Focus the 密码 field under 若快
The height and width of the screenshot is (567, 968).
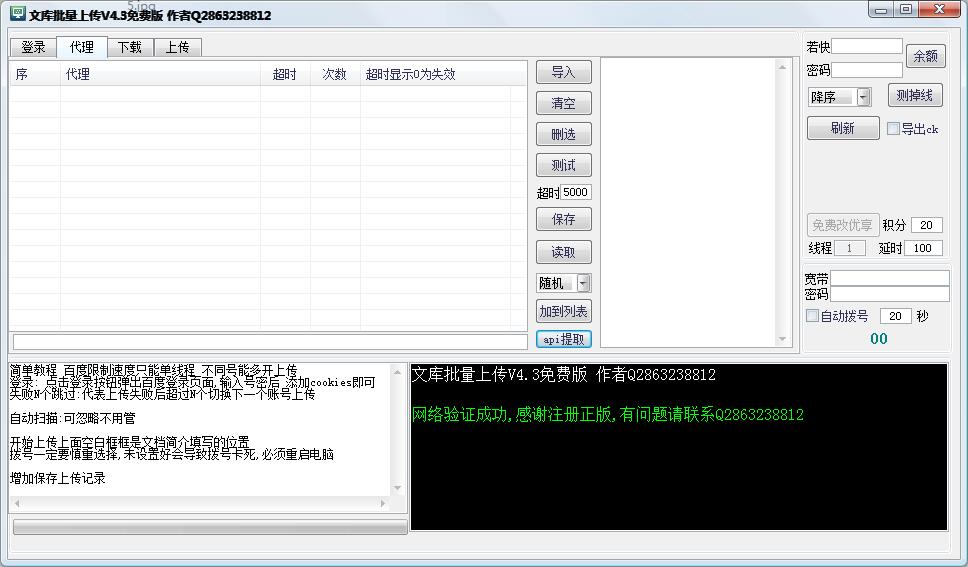tap(867, 70)
